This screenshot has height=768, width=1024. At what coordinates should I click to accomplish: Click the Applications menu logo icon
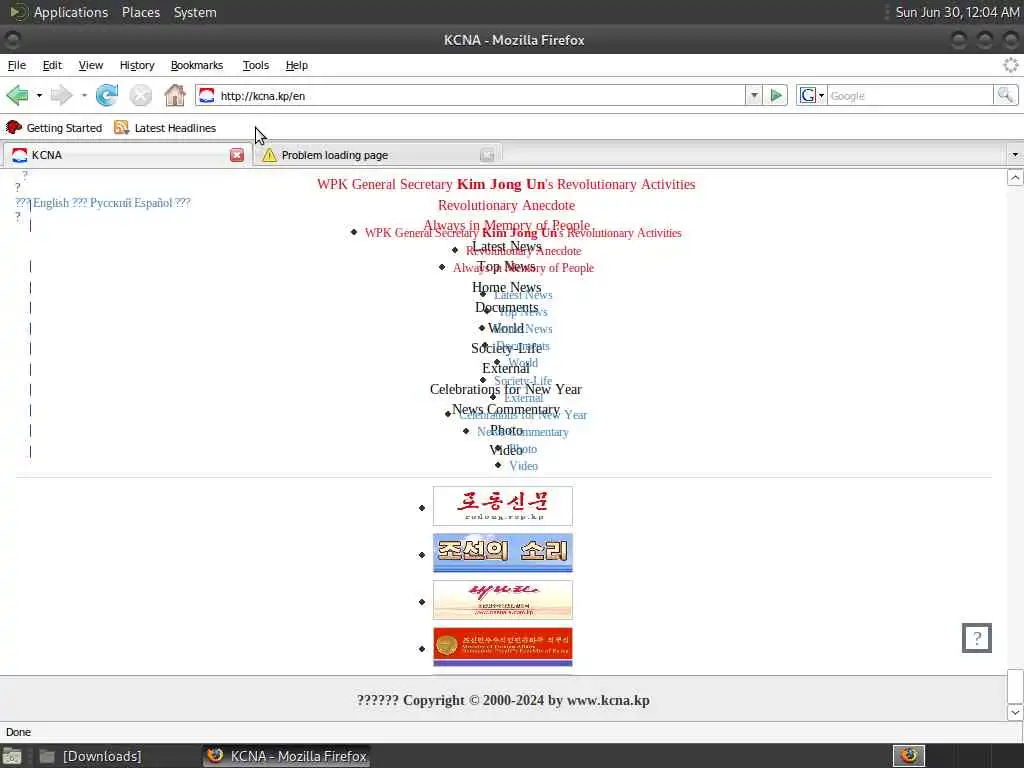pyautogui.click(x=18, y=12)
